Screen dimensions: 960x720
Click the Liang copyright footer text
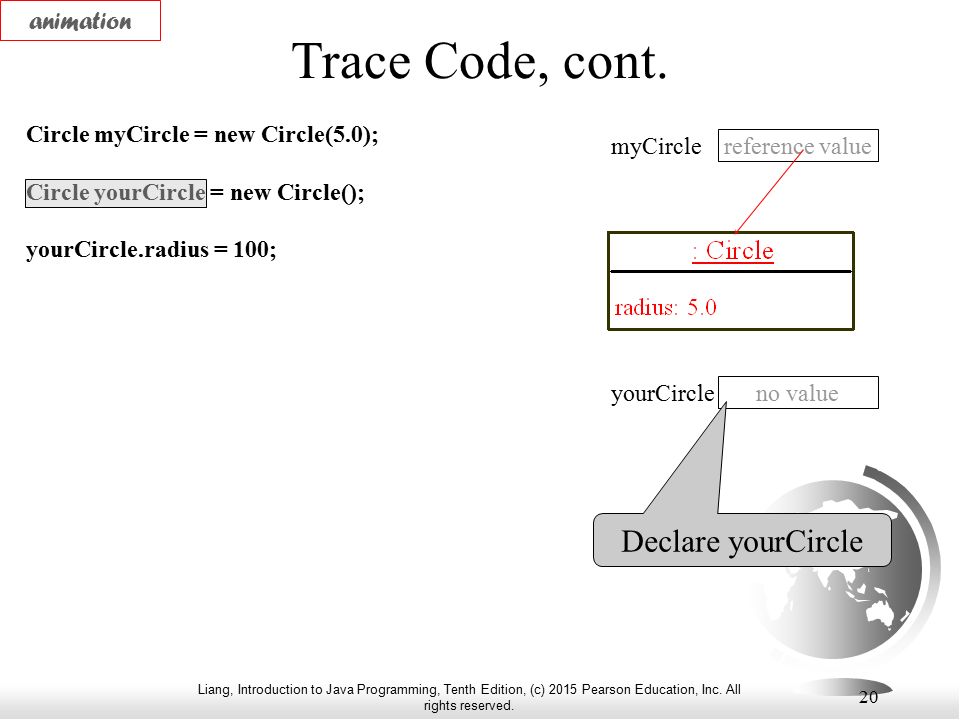(469, 697)
